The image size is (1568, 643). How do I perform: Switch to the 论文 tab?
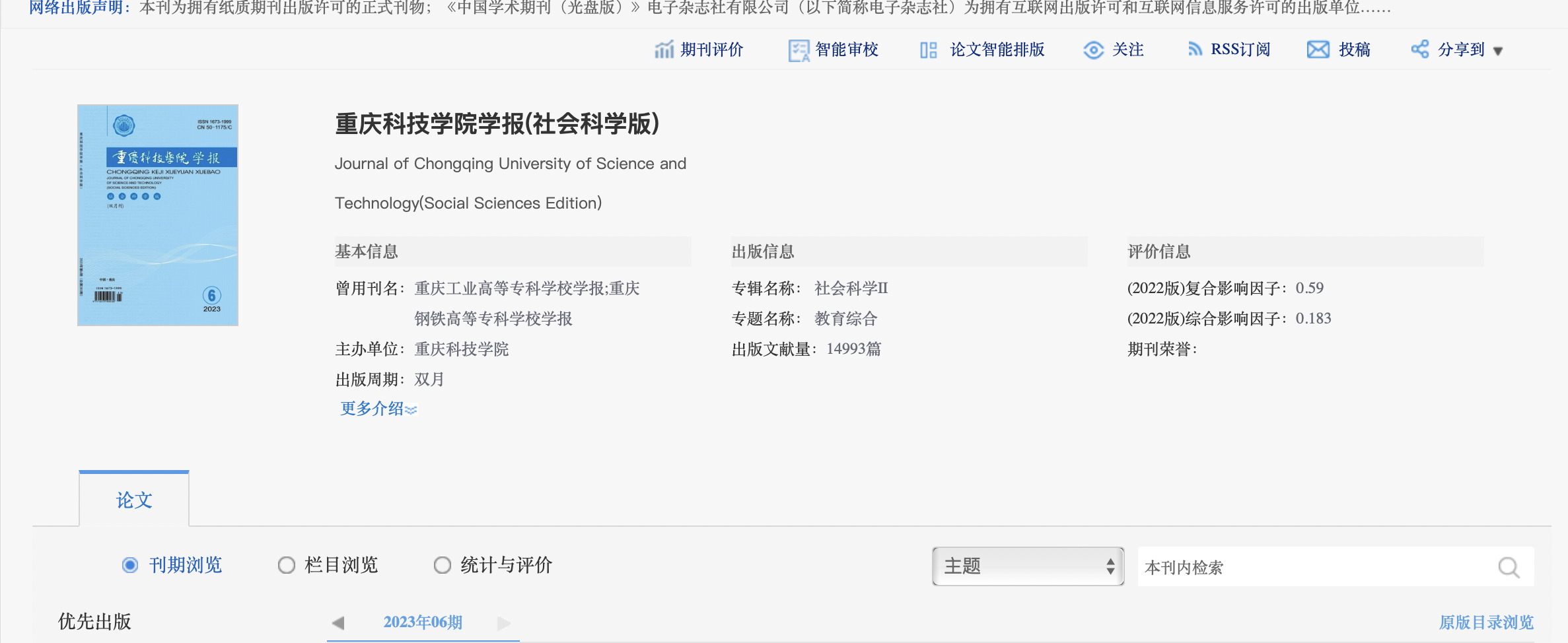[134, 500]
